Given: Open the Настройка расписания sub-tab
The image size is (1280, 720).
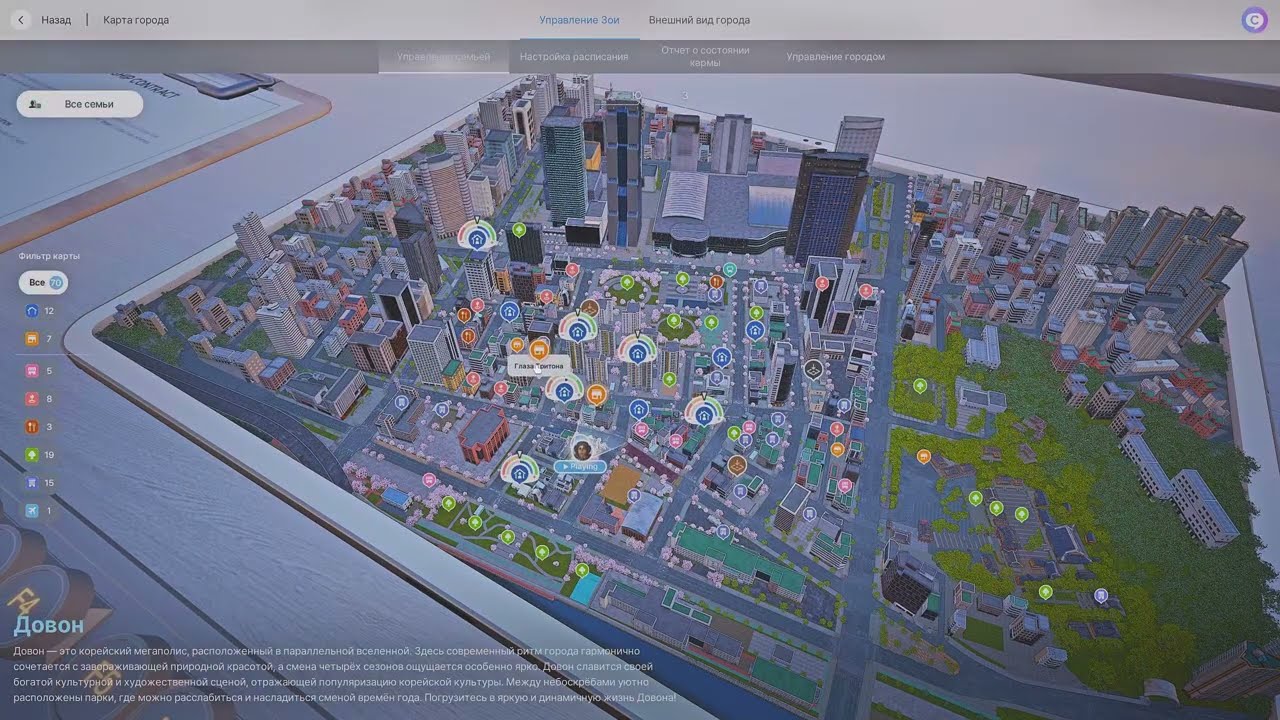Looking at the screenshot, I should (x=574, y=57).
